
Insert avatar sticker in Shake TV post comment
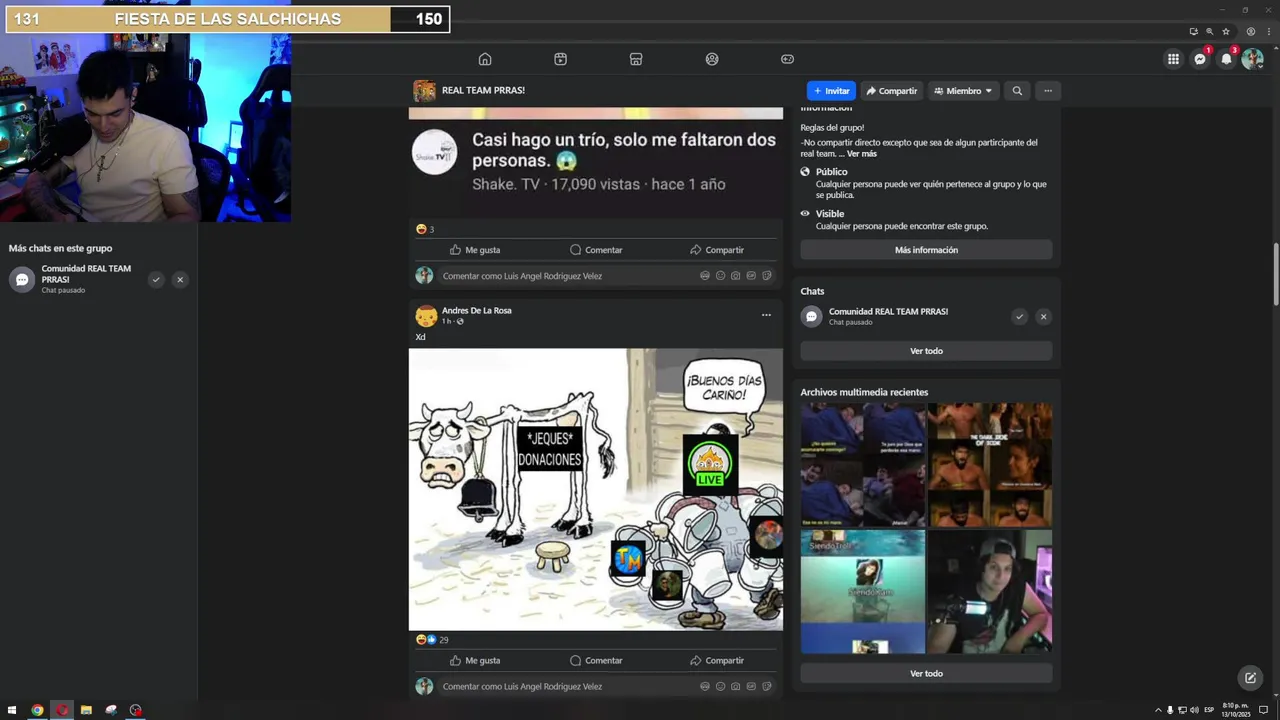[705, 276]
